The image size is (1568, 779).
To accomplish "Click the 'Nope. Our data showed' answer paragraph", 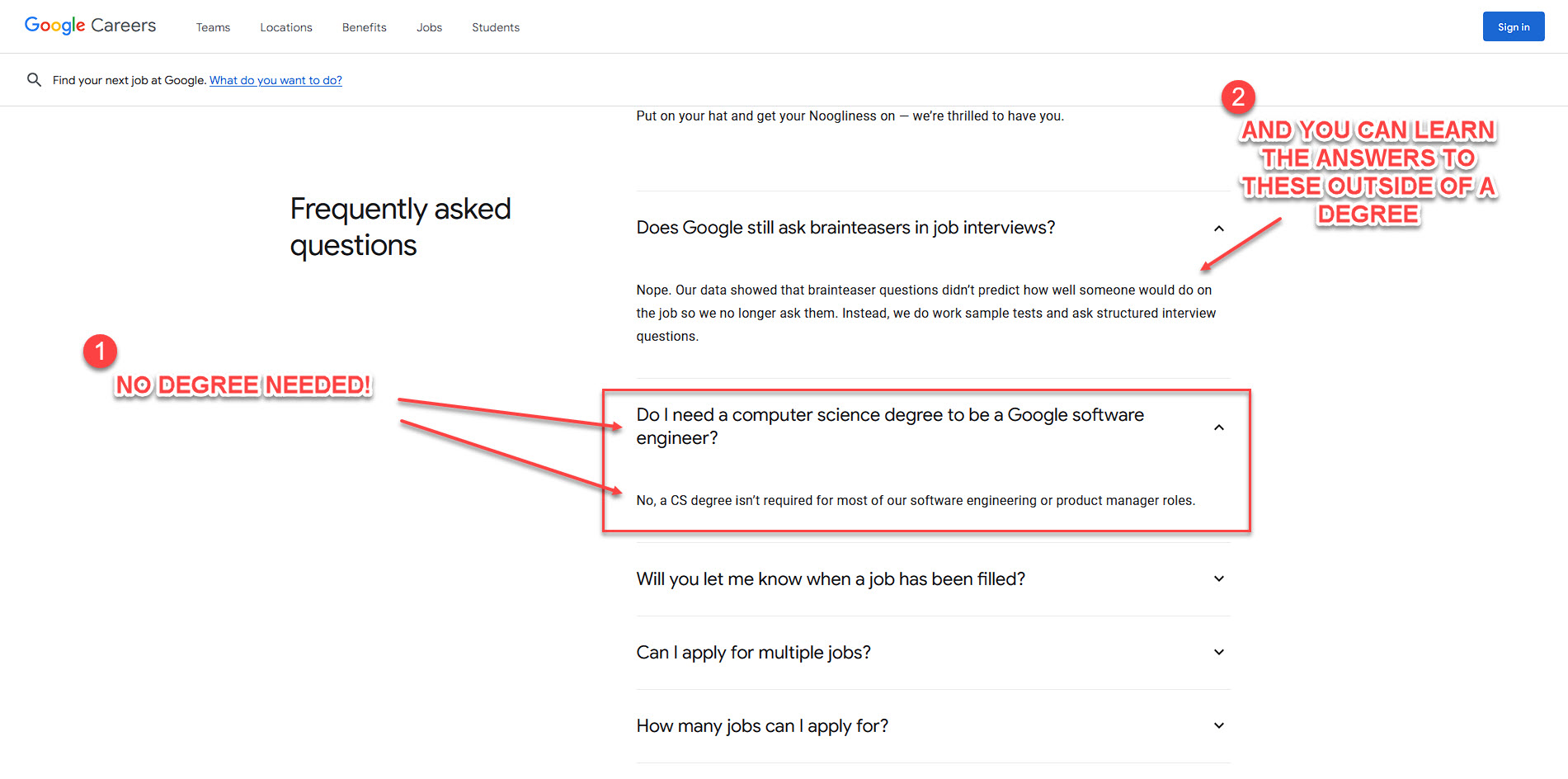I will click(925, 314).
